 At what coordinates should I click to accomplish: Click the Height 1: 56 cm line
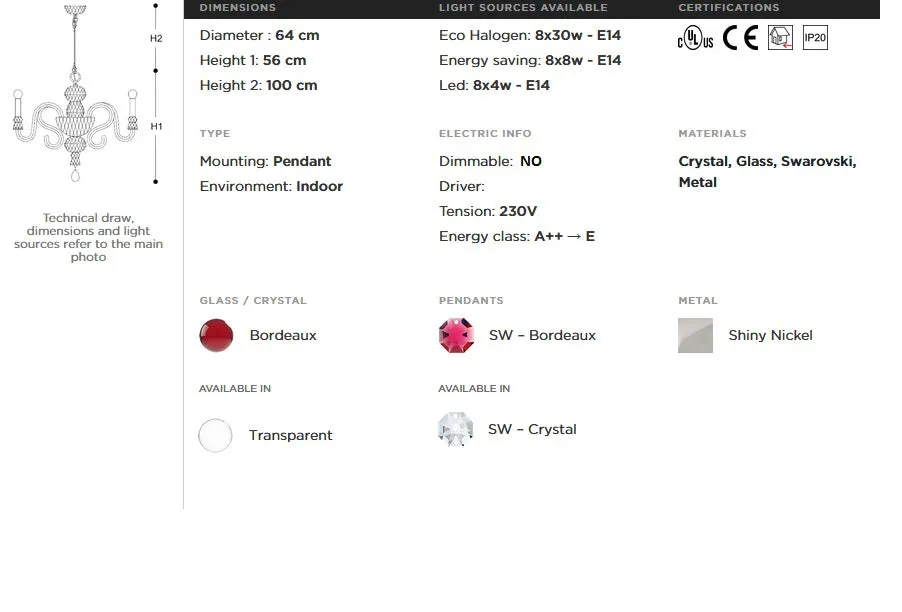click(253, 60)
